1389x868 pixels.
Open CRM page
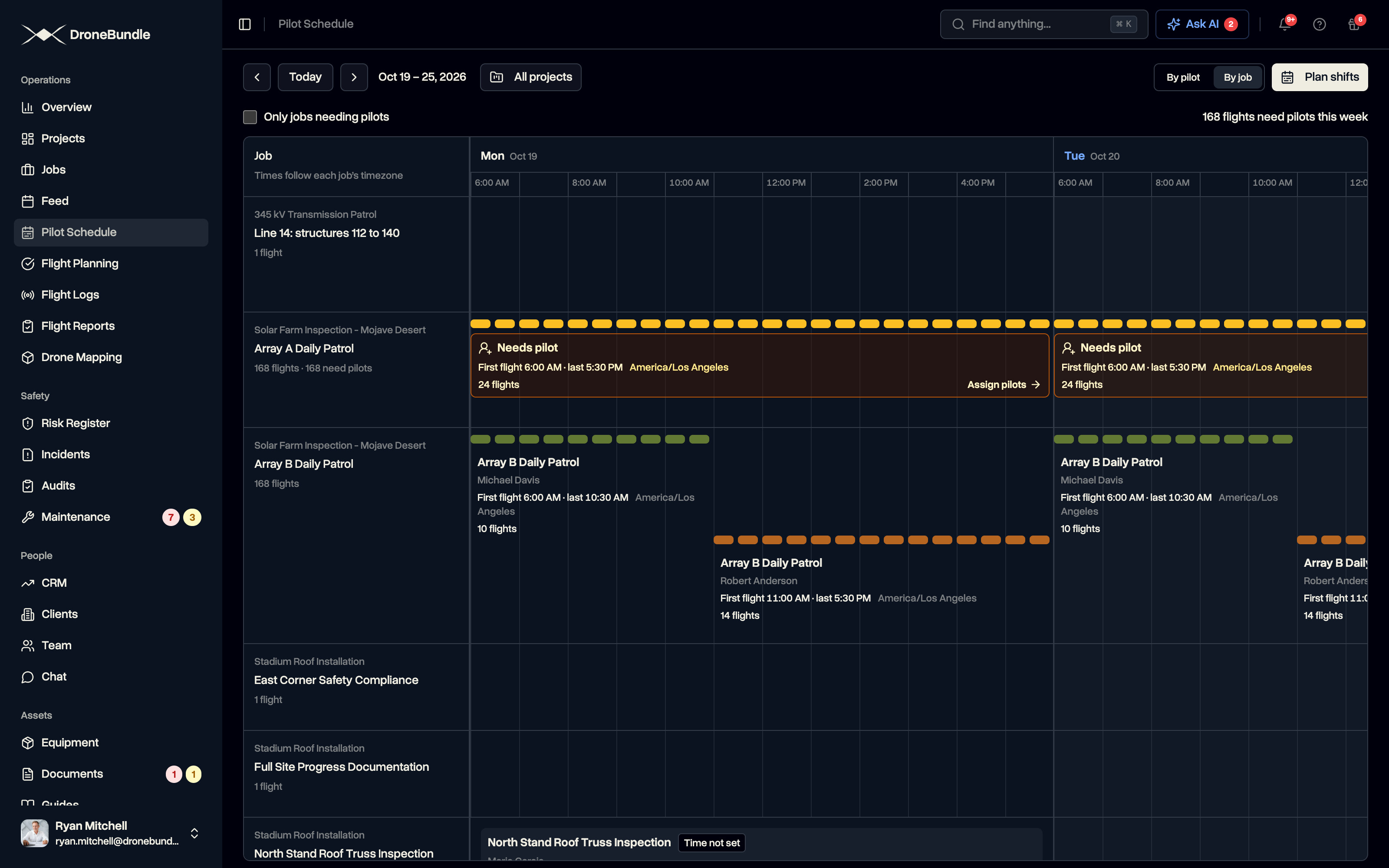[111, 583]
